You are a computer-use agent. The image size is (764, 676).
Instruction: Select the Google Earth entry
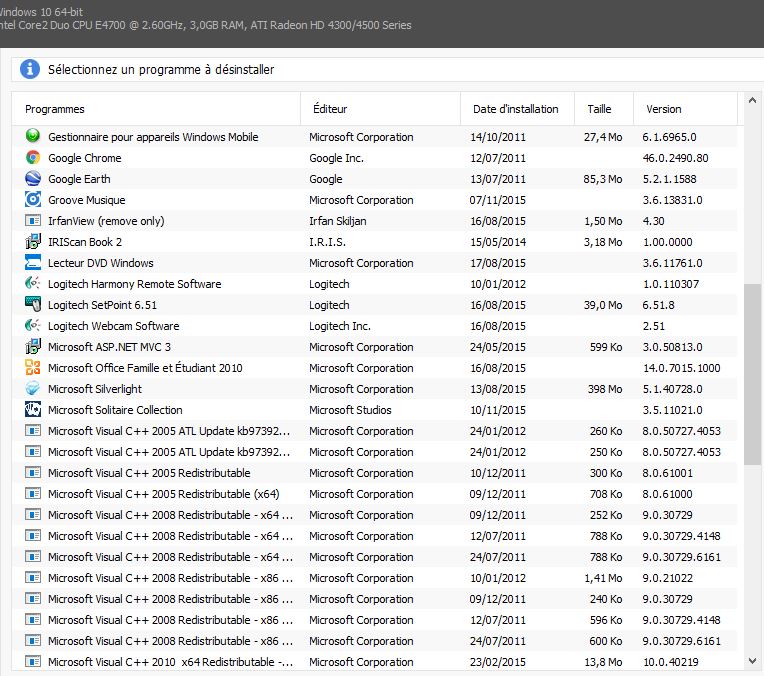pos(79,179)
